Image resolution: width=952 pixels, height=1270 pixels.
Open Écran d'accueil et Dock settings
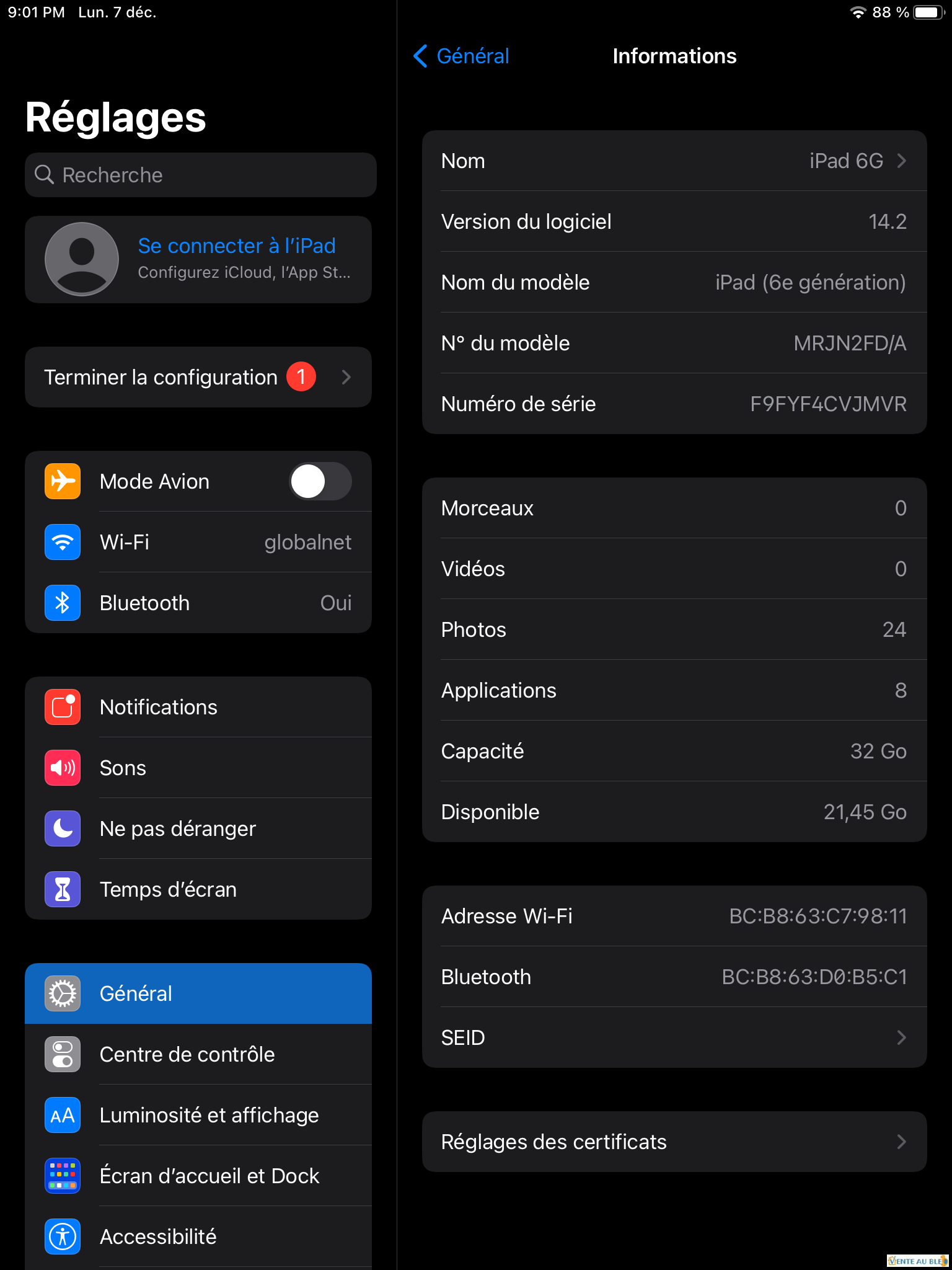tap(198, 1176)
